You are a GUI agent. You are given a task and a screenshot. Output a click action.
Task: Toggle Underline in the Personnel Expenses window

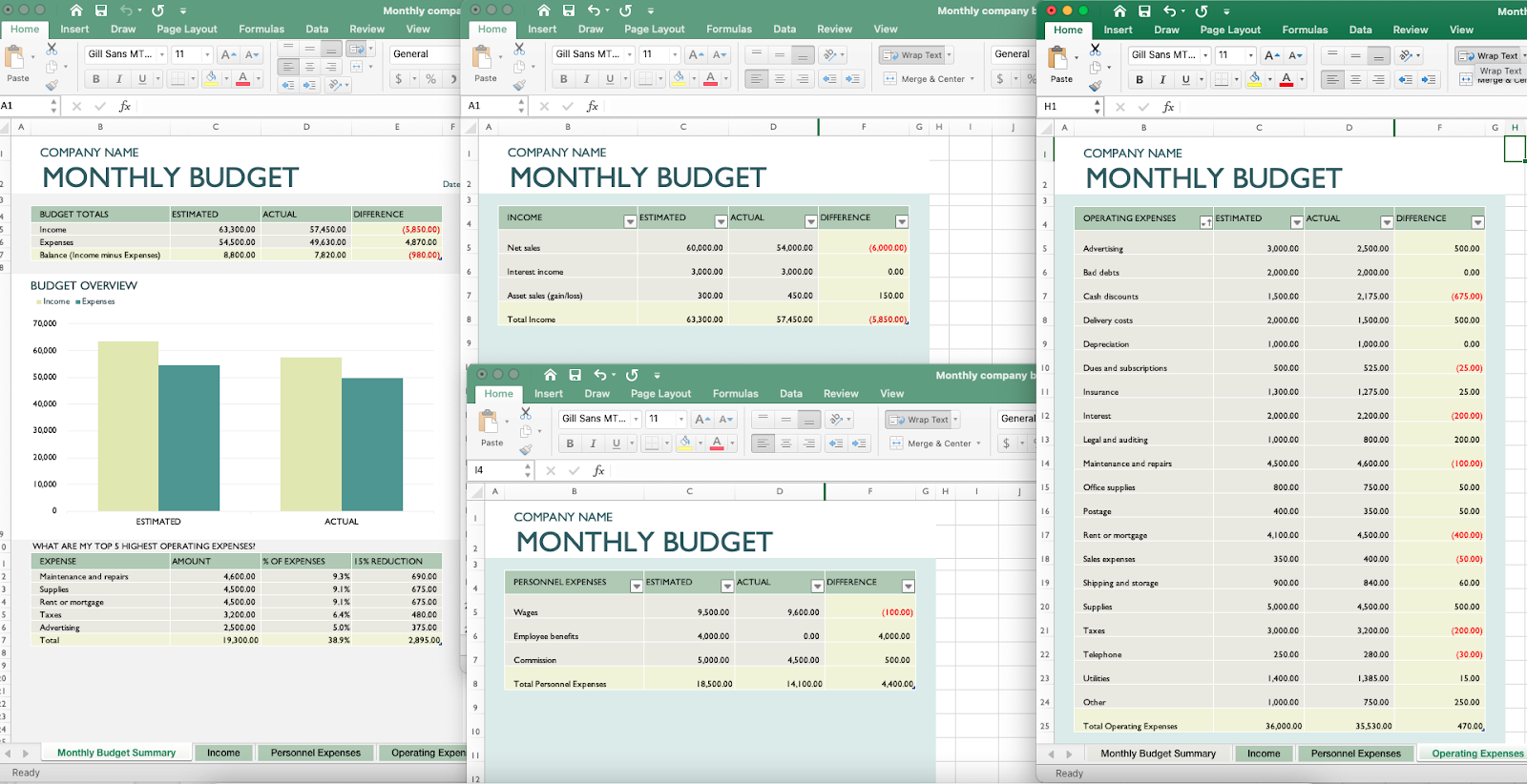point(617,444)
